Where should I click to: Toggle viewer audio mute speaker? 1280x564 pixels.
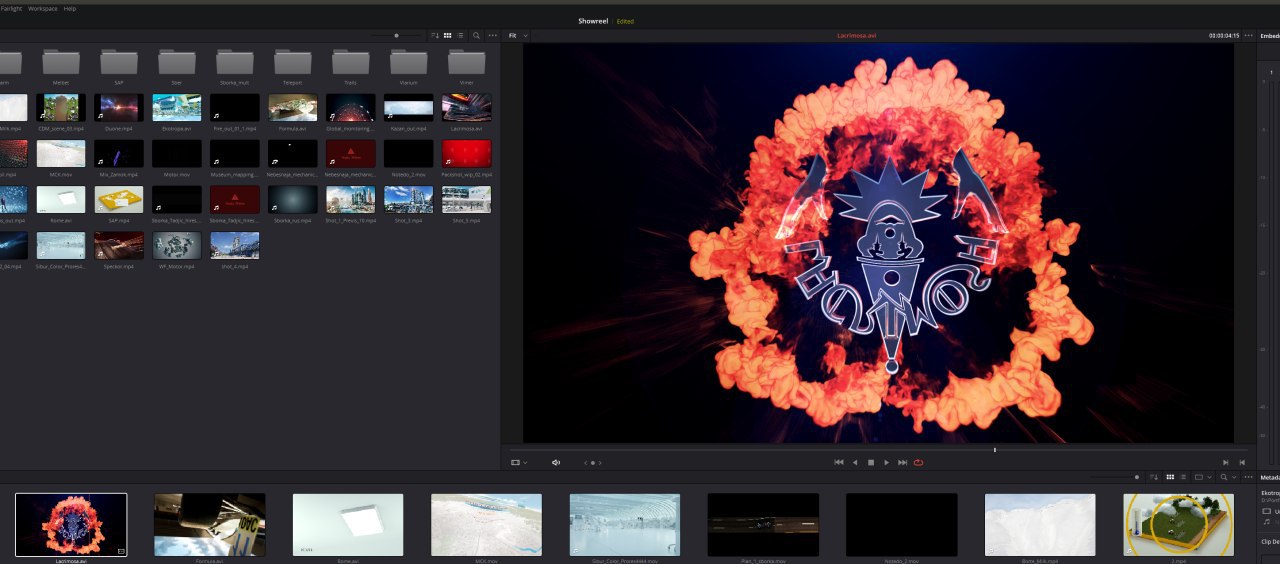pos(556,462)
